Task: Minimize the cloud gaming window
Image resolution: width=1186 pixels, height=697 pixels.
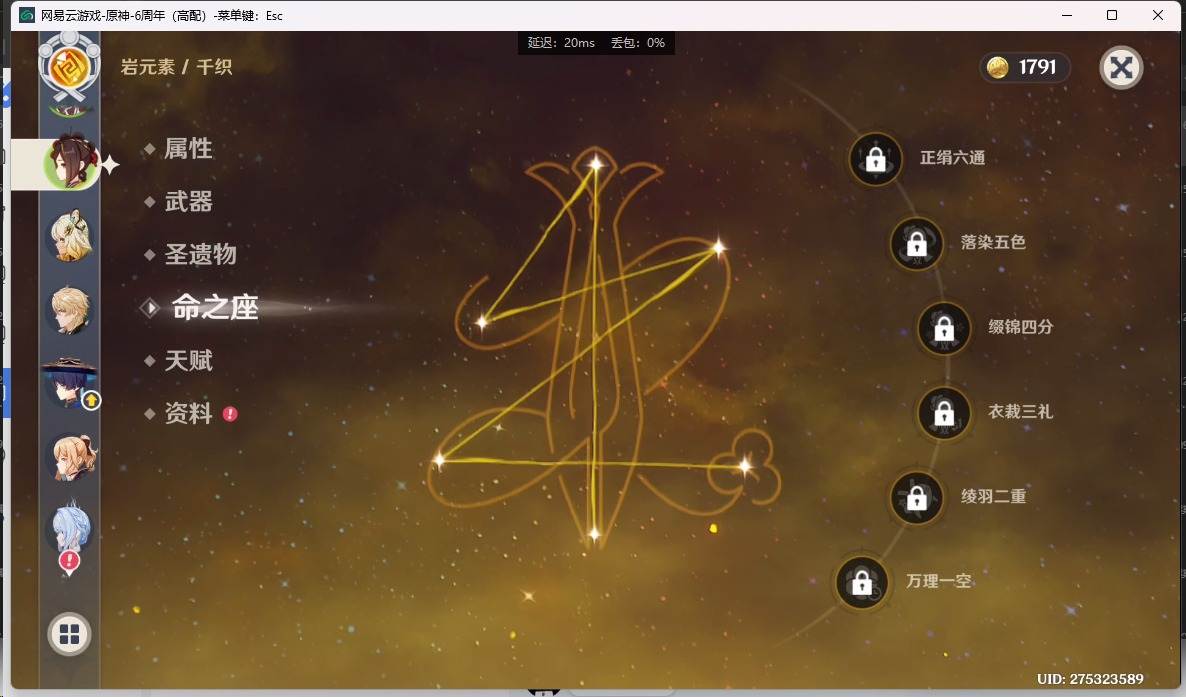Action: point(1066,15)
